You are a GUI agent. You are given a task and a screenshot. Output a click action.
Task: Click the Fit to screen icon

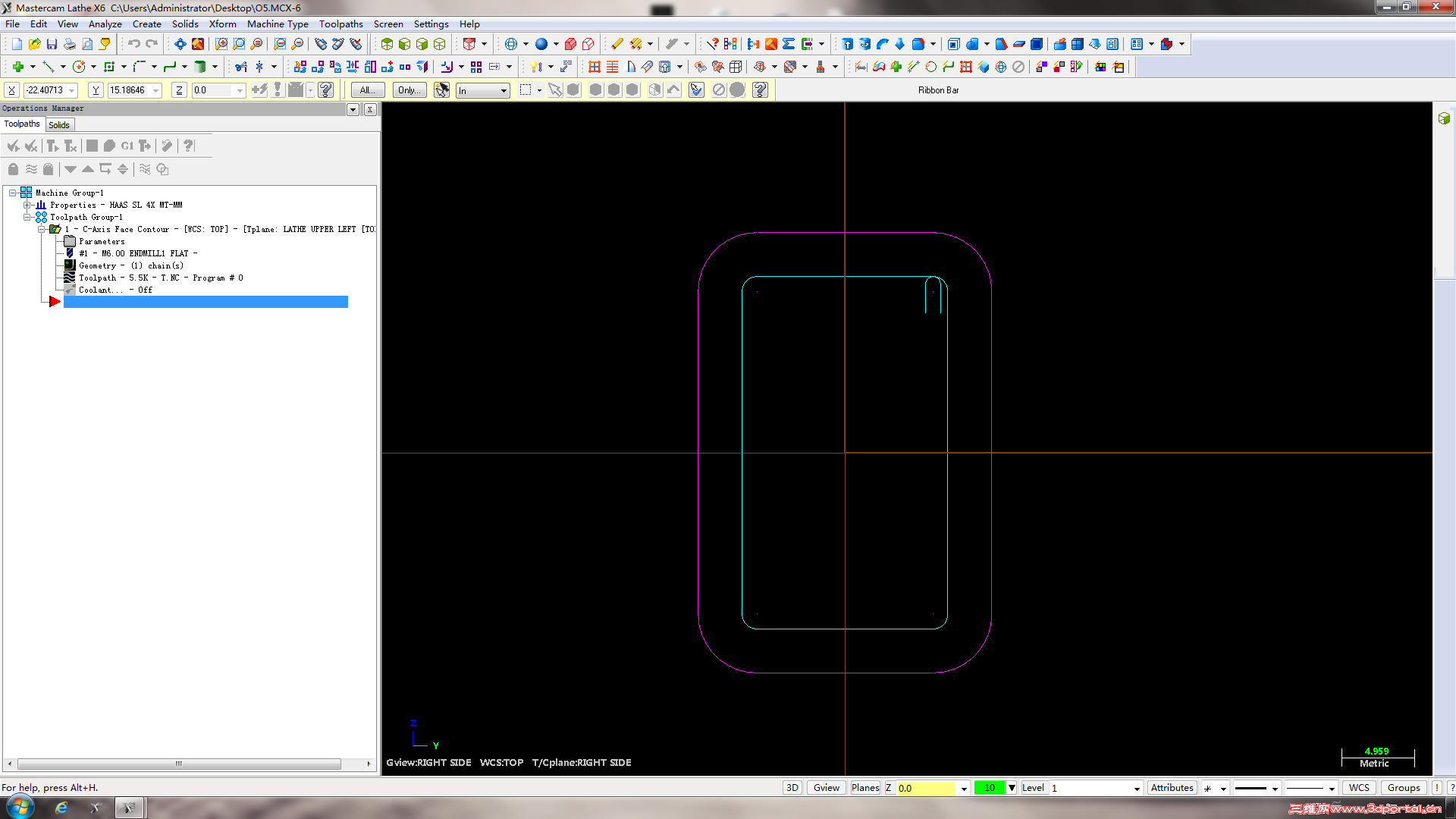tap(180, 44)
